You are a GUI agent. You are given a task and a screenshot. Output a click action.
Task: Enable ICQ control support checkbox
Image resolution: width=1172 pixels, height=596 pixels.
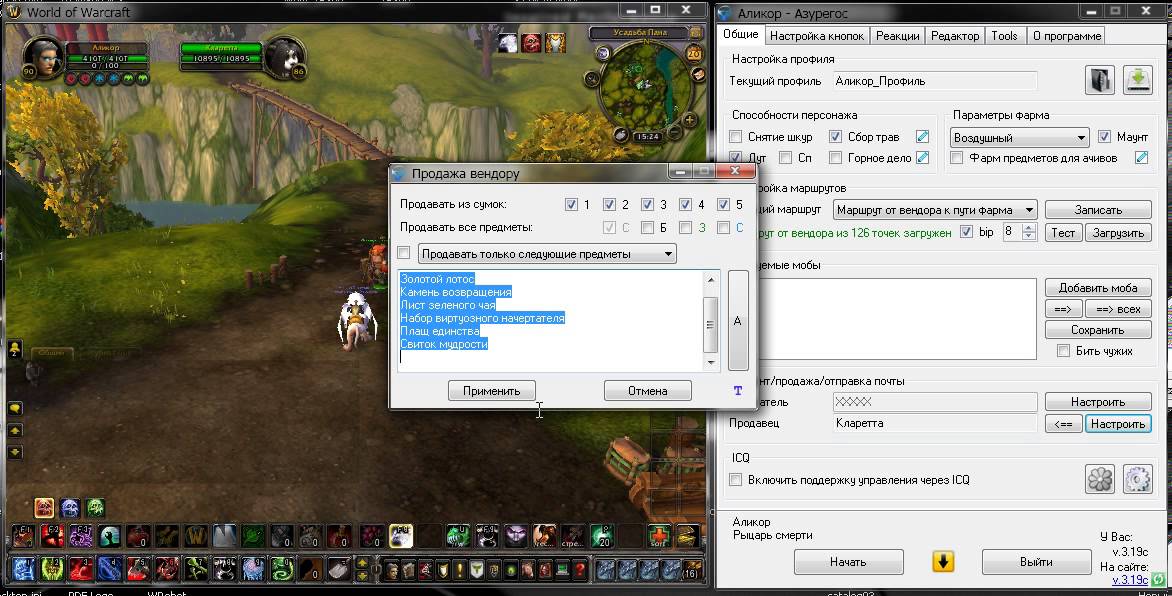[735, 479]
